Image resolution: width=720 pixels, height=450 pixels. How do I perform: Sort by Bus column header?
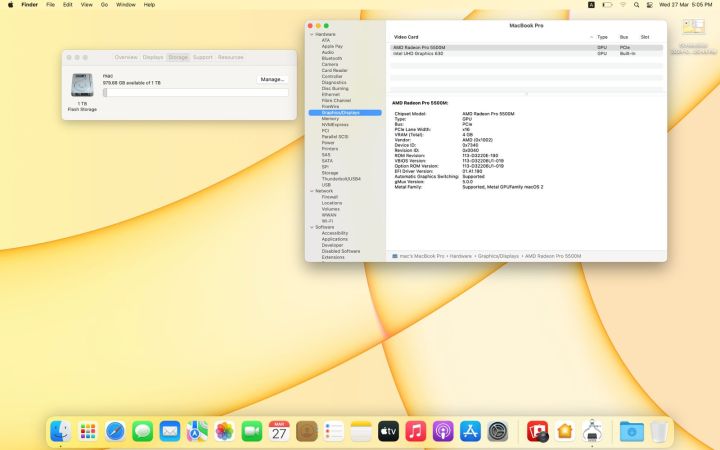click(624, 37)
